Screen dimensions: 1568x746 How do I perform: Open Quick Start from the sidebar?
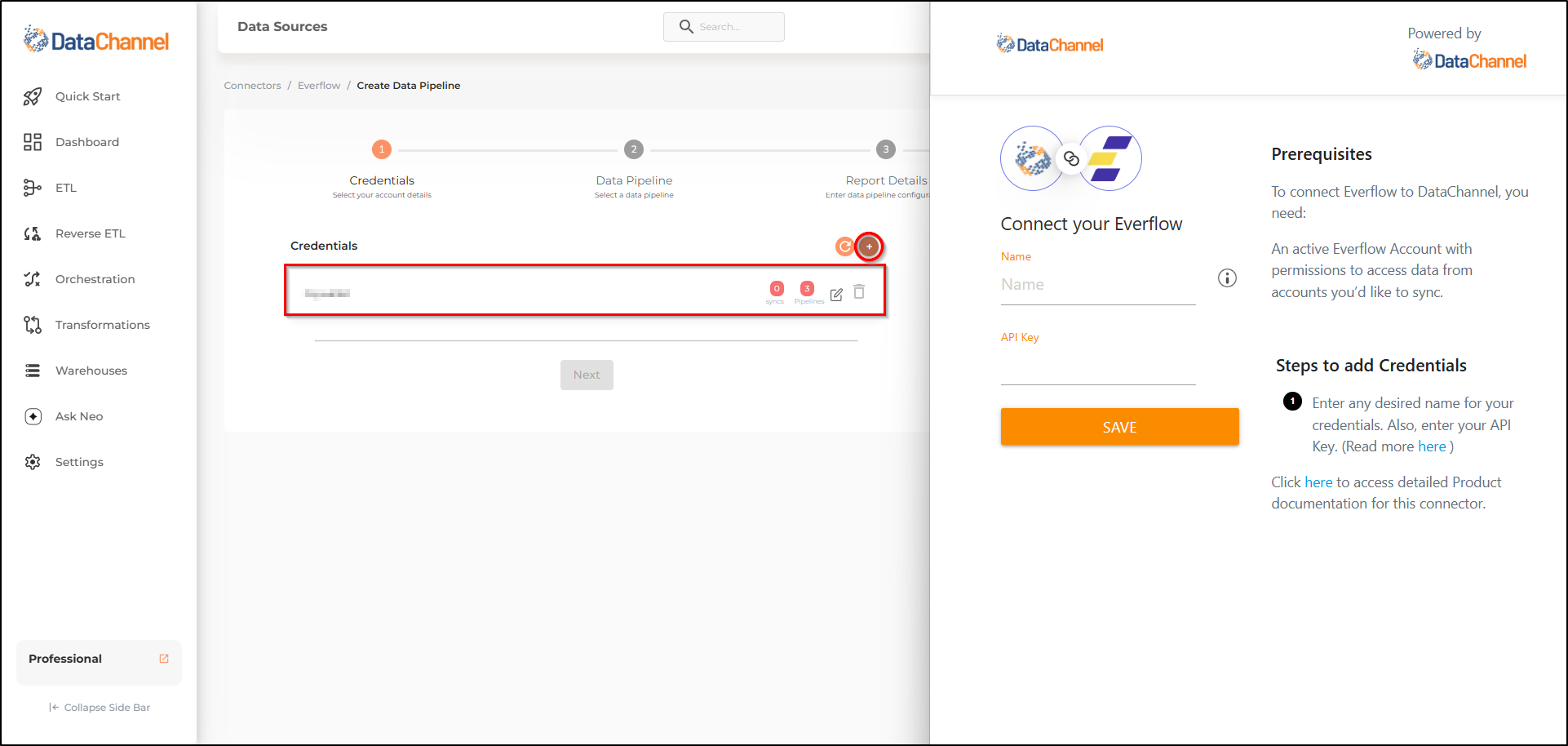[87, 96]
